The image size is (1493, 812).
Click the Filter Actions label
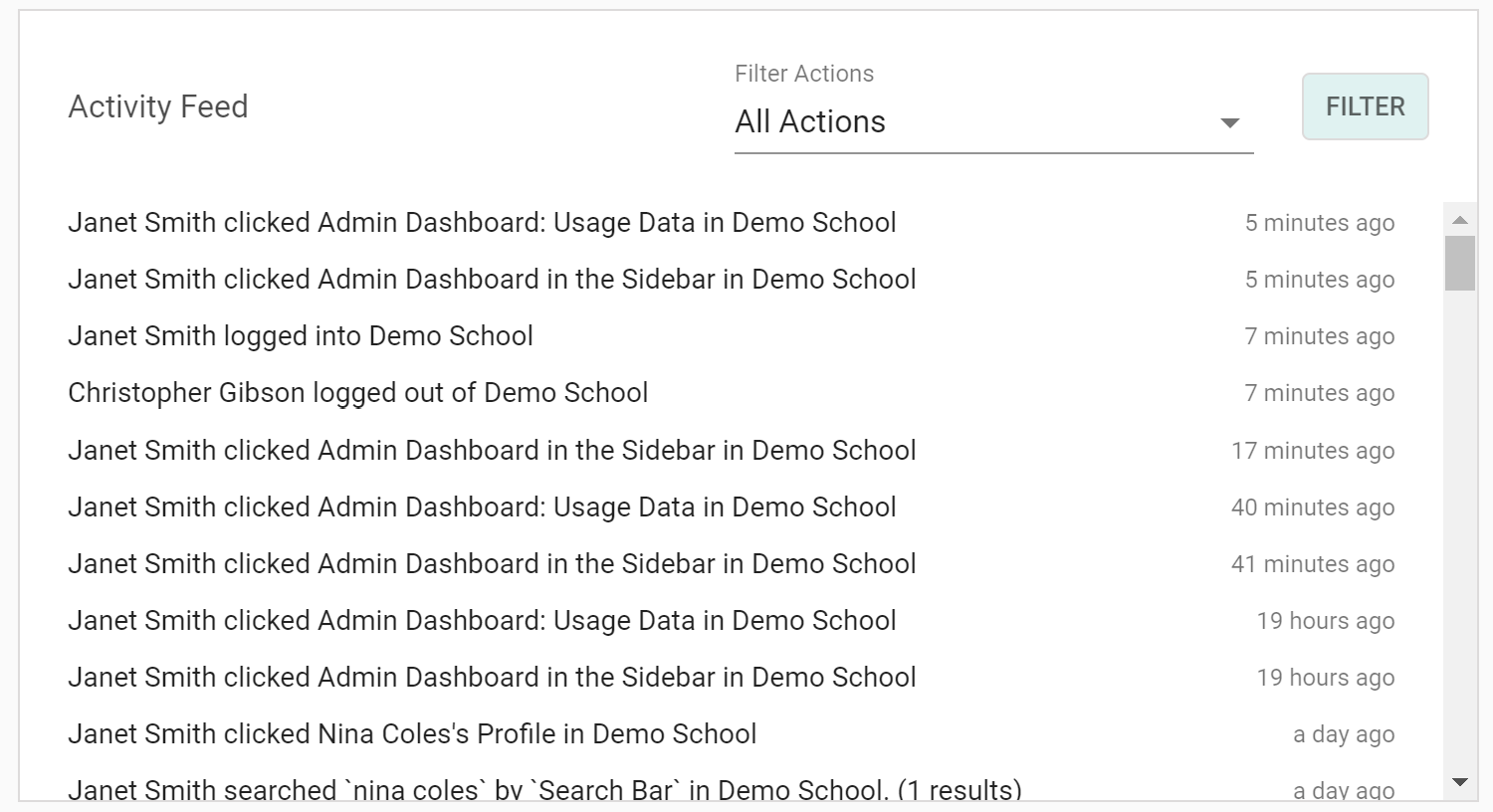tap(804, 74)
